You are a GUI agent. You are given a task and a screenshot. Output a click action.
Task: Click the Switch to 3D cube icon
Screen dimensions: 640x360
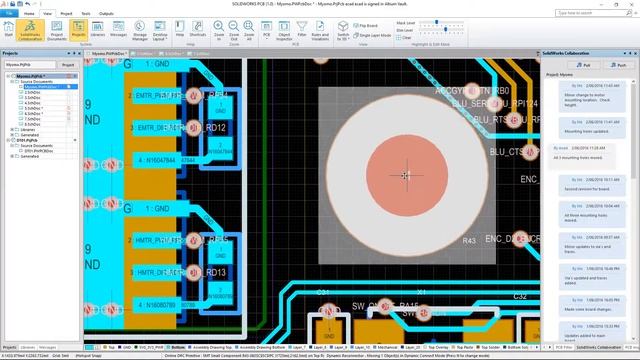tap(343, 31)
